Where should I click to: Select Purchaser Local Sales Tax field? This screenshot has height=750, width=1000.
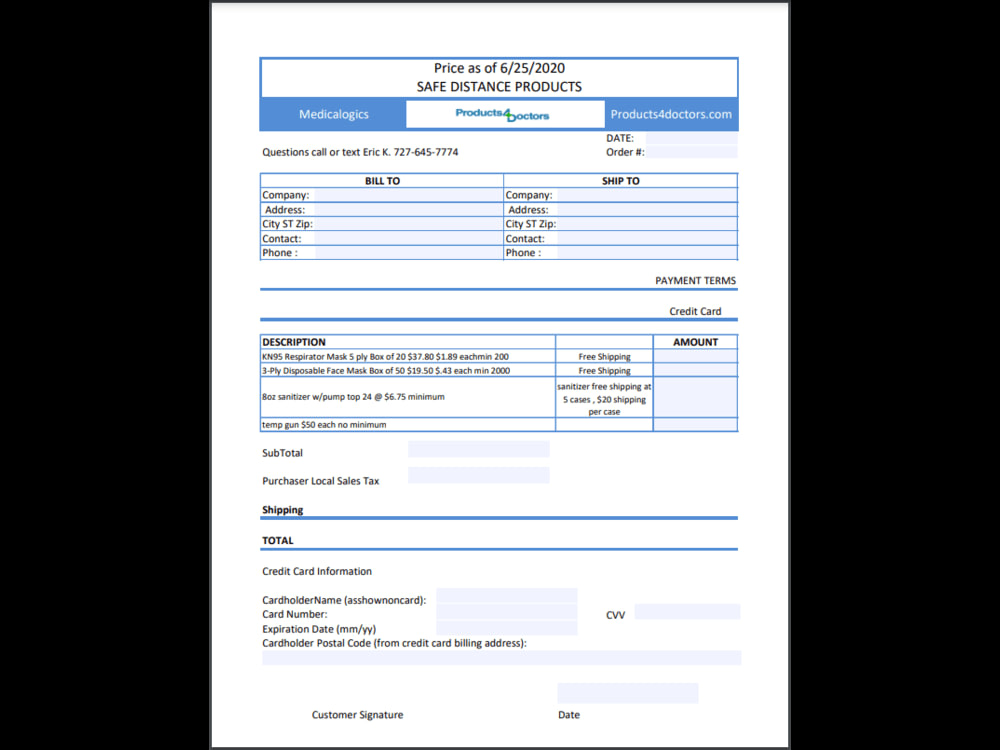tap(478, 475)
